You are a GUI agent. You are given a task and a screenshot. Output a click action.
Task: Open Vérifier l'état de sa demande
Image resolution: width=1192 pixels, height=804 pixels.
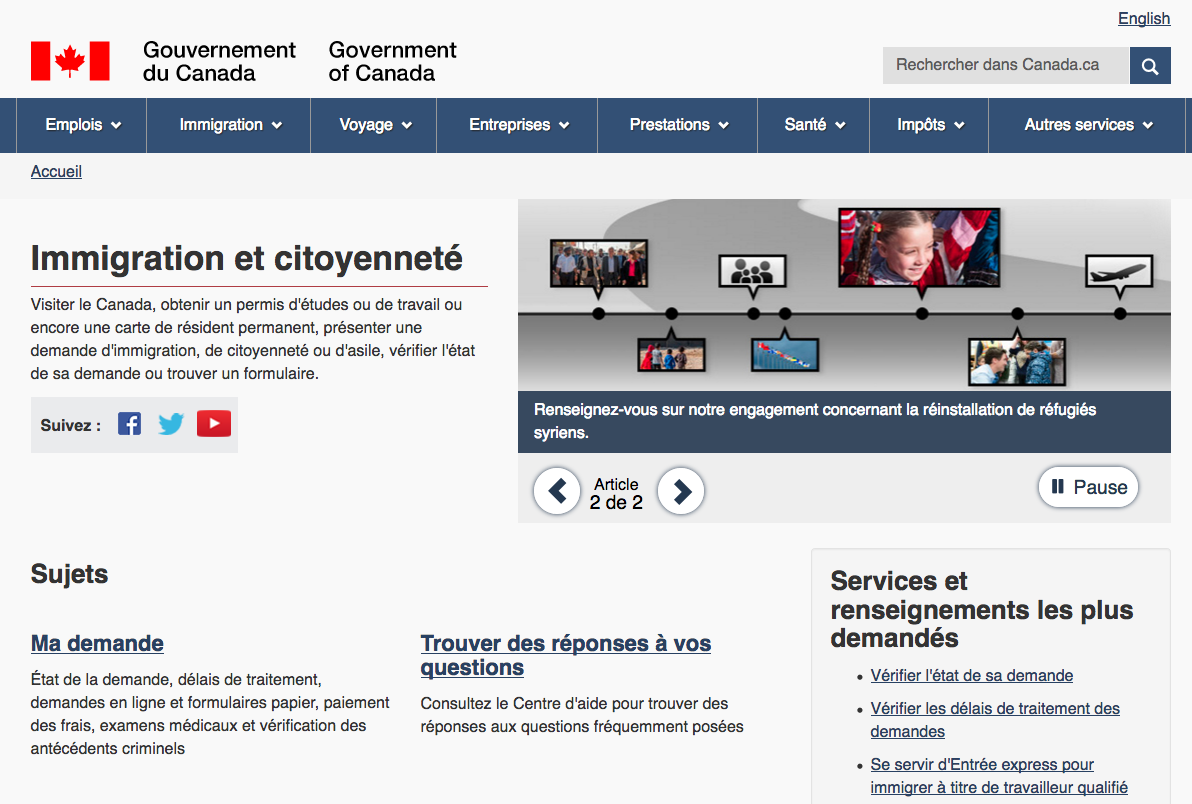point(971,675)
